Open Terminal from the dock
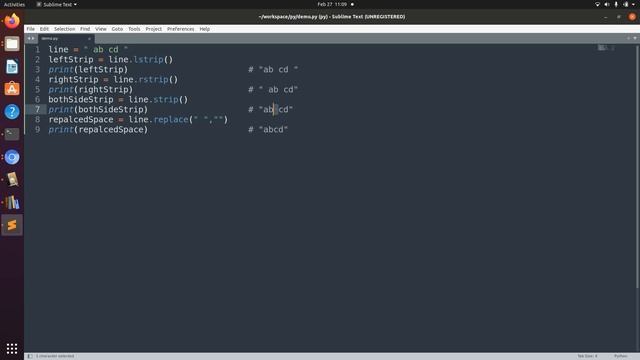The image size is (640, 360). click(12, 134)
